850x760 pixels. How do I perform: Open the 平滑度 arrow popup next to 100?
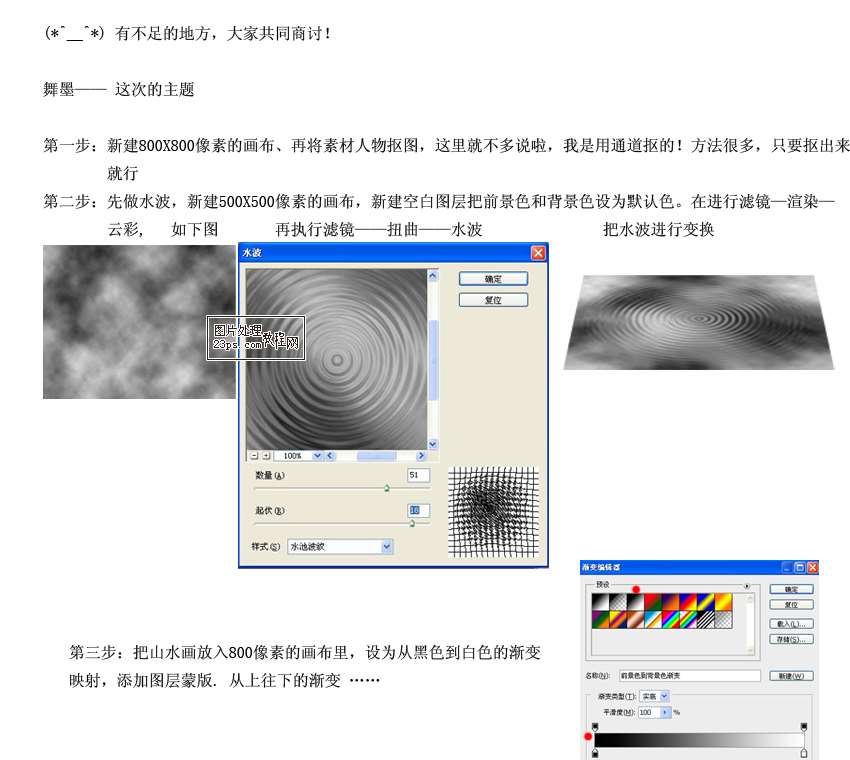coord(665,712)
